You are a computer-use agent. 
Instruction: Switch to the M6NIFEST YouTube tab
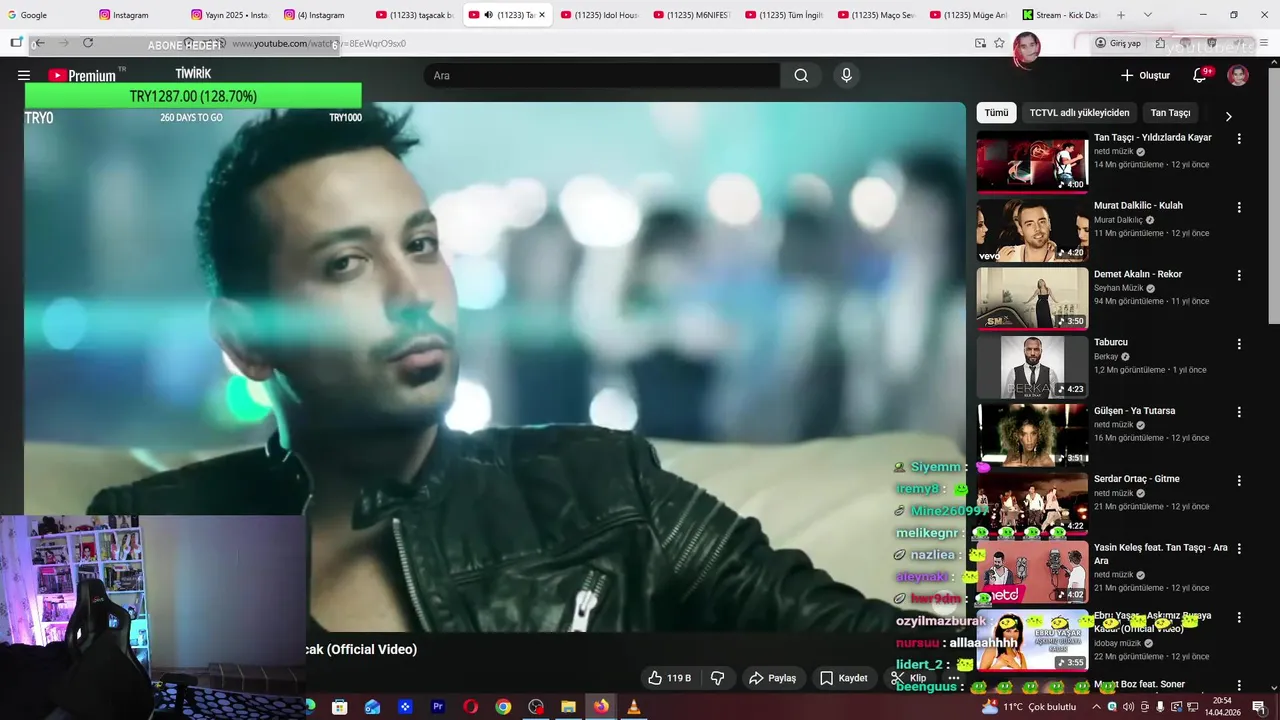coord(690,15)
